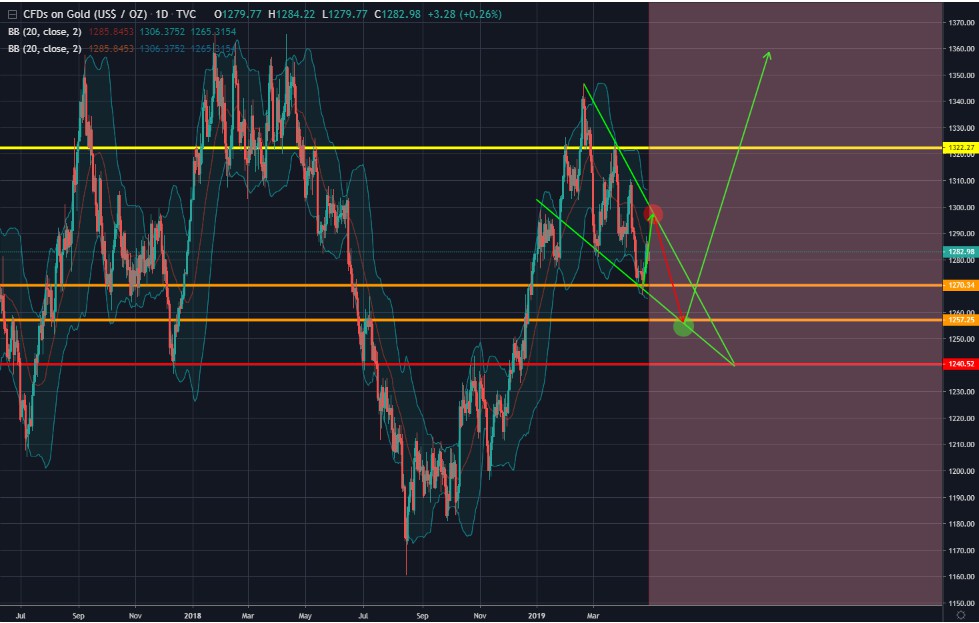Screen dimensions: 979x623
Task: Open chart settings gear in bottom-right corner
Action: pyautogui.click(x=960, y=614)
